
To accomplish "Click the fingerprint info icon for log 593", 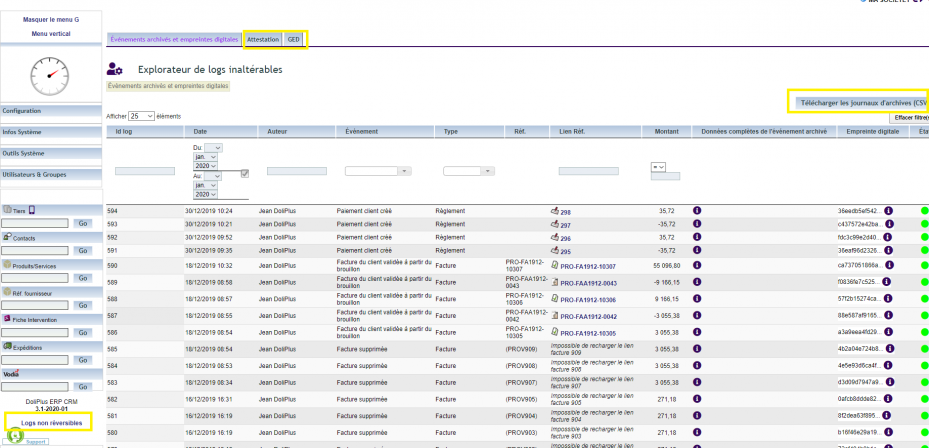I will pyautogui.click(x=889, y=223).
